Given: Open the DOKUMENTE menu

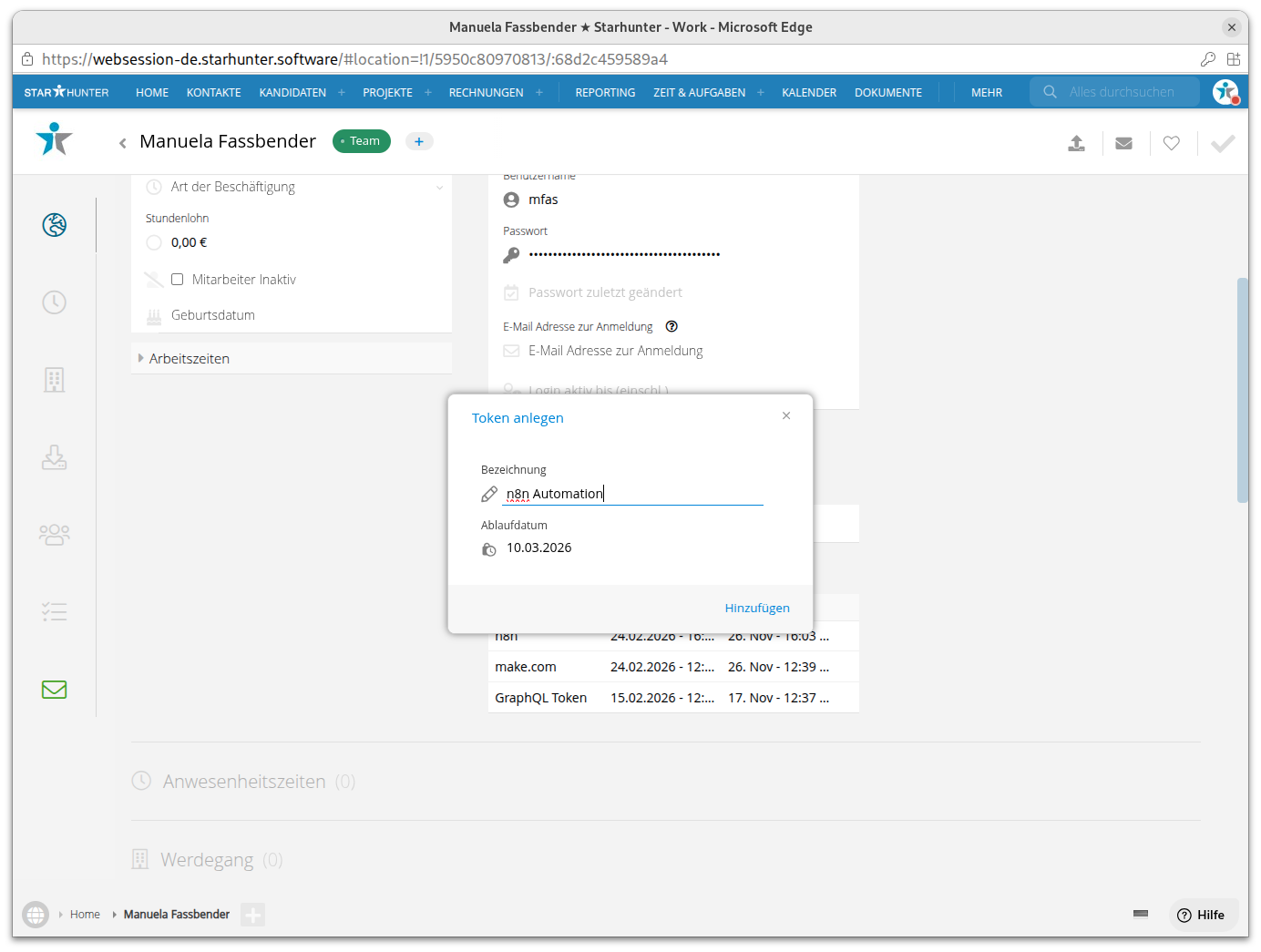Looking at the screenshot, I should [x=888, y=93].
